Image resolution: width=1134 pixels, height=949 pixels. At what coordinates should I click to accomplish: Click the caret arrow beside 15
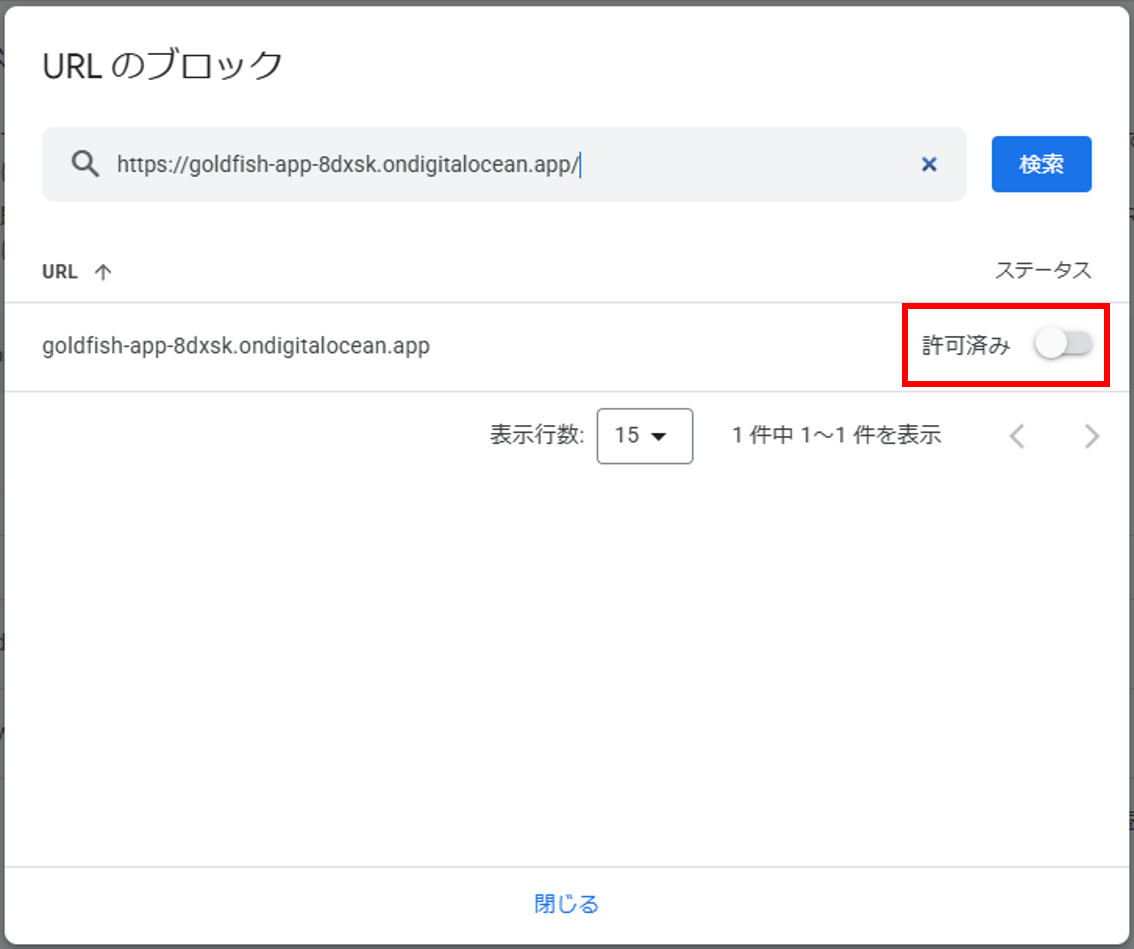tap(659, 437)
